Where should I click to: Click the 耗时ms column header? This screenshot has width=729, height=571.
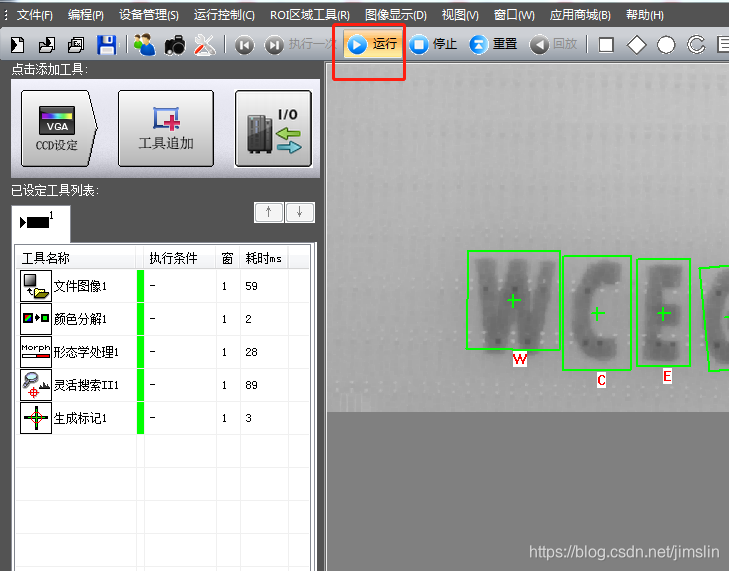(264, 258)
